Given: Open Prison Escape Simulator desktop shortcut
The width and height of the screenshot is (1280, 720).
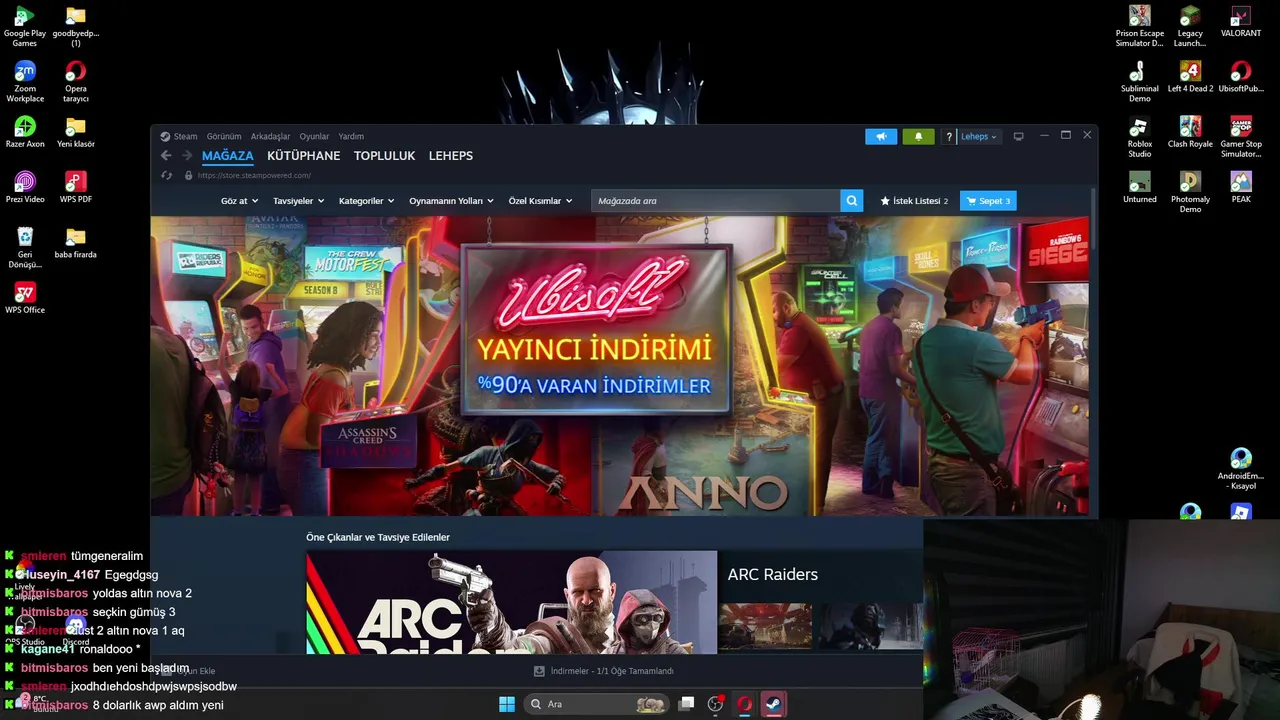Looking at the screenshot, I should (x=1139, y=27).
